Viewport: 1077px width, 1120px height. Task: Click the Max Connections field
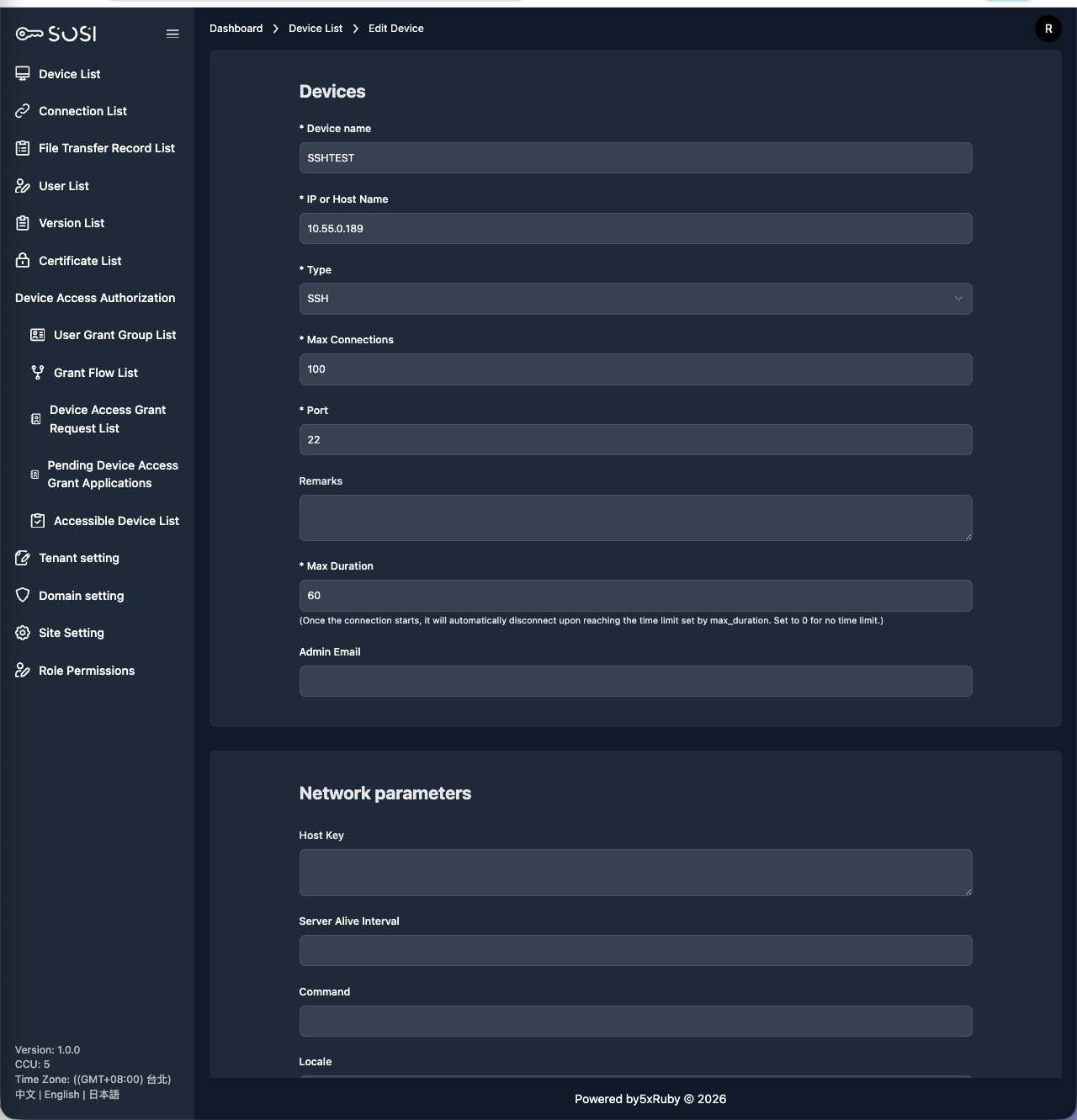(636, 369)
